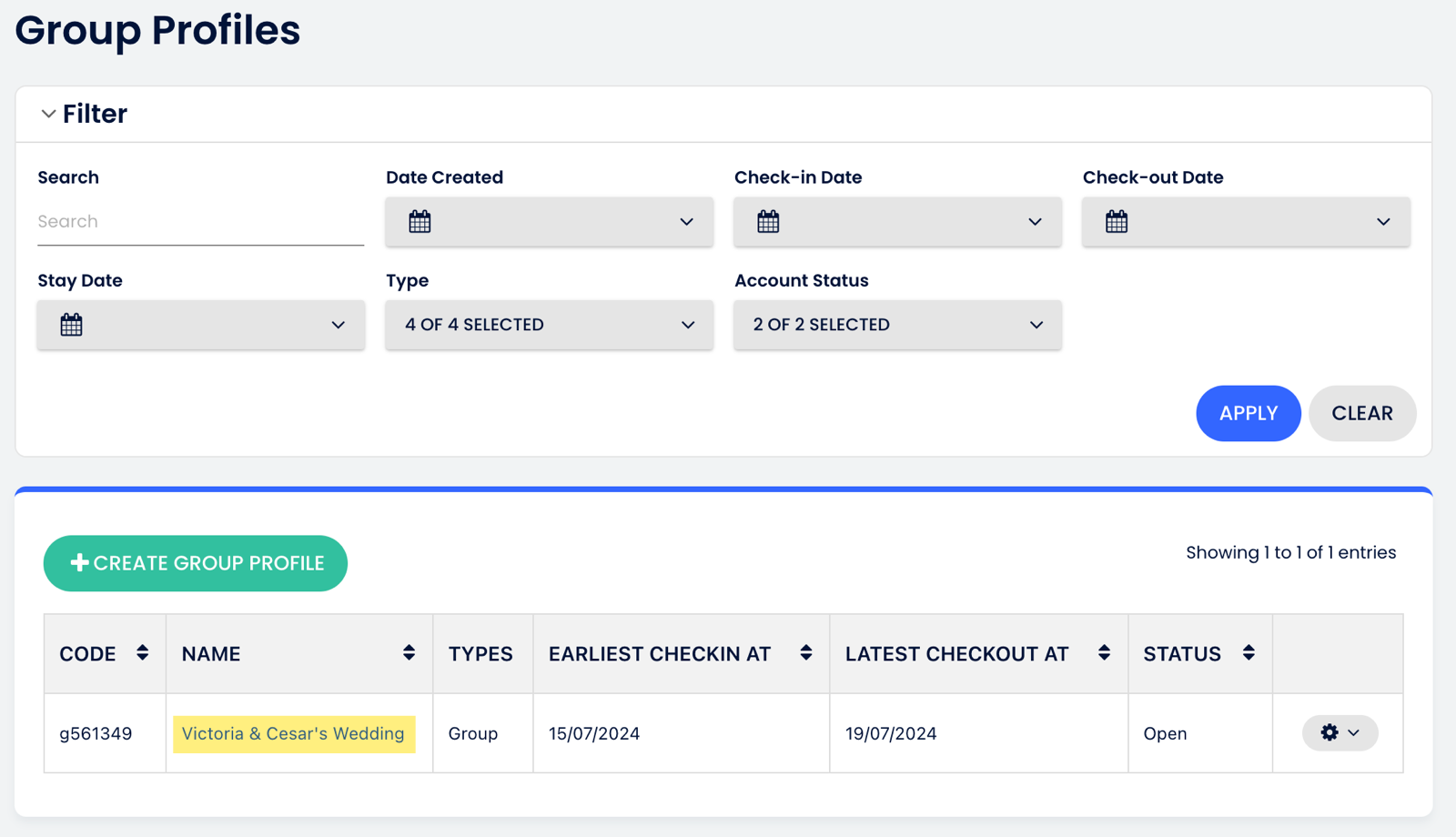The image size is (1456, 837).
Task: Click the Date Created calendar icon
Action: pos(420,222)
